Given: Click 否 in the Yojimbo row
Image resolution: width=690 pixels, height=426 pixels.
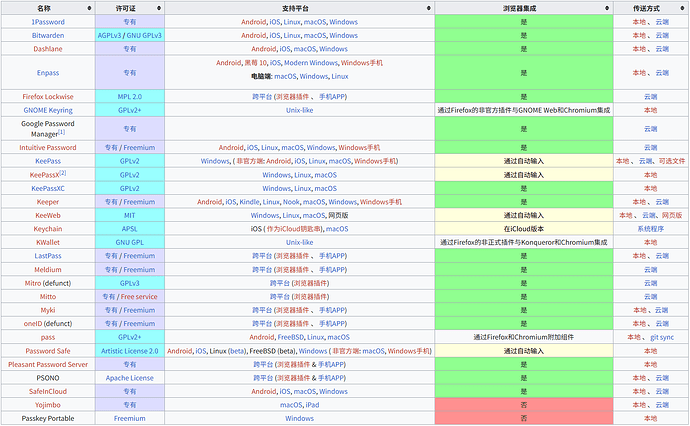Looking at the screenshot, I should (524, 405).
